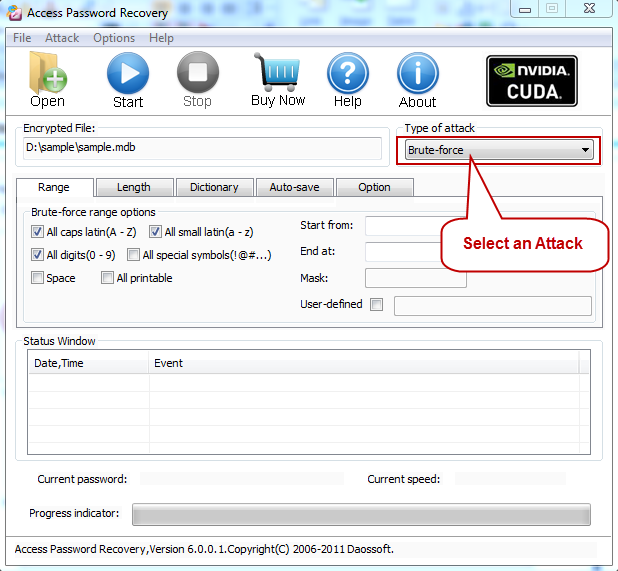Expand the Type of attack dropdown
The image size is (618, 571).
click(499, 150)
